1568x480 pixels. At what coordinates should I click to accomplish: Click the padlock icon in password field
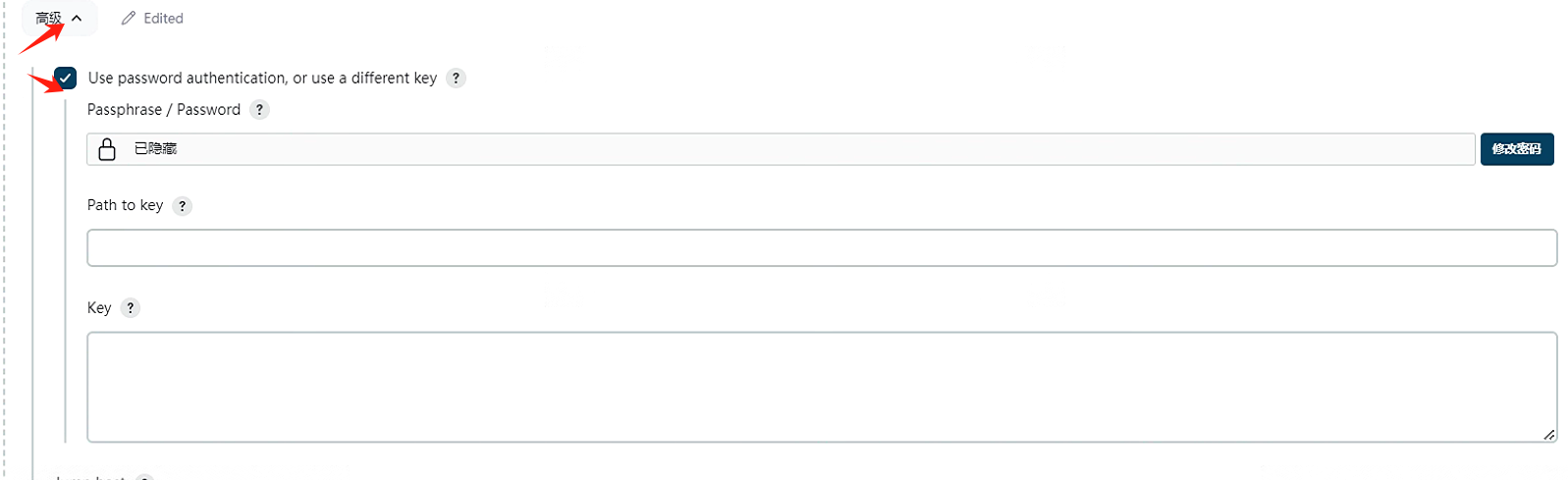107,149
